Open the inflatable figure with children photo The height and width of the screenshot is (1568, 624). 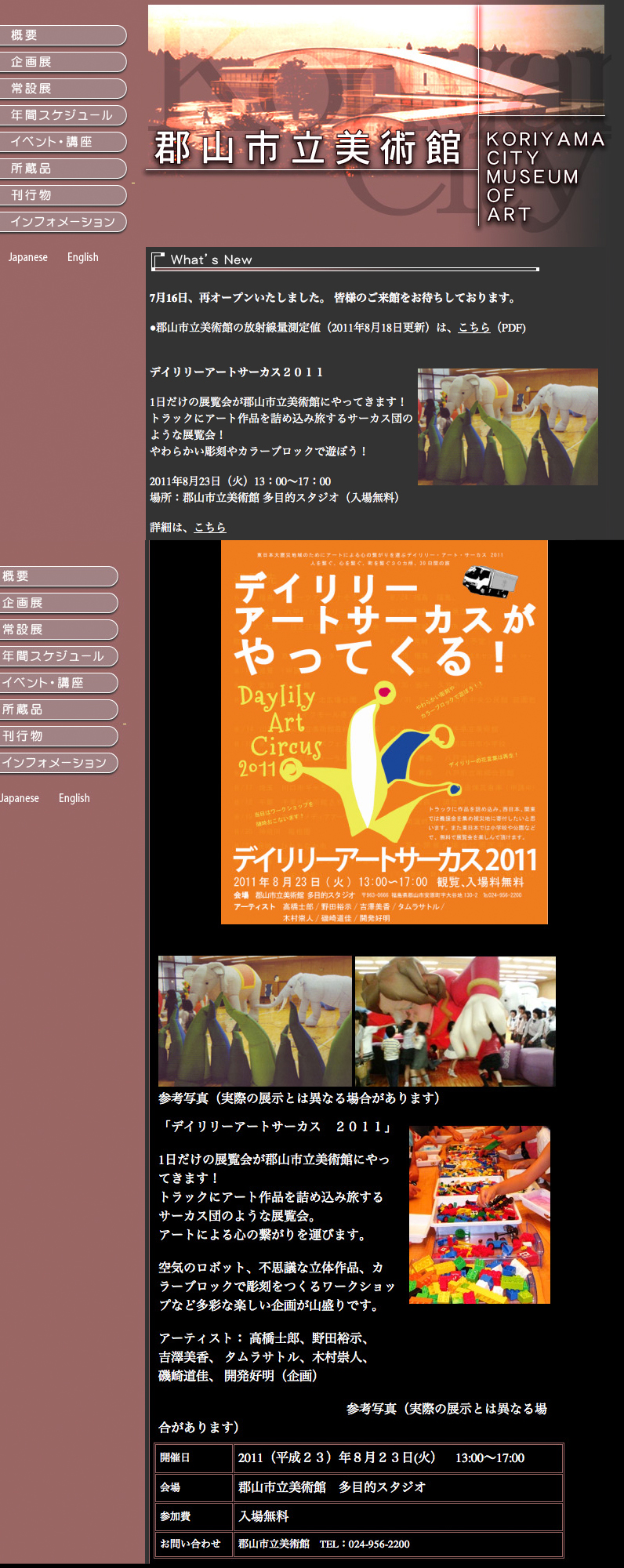pyautogui.click(x=455, y=1021)
